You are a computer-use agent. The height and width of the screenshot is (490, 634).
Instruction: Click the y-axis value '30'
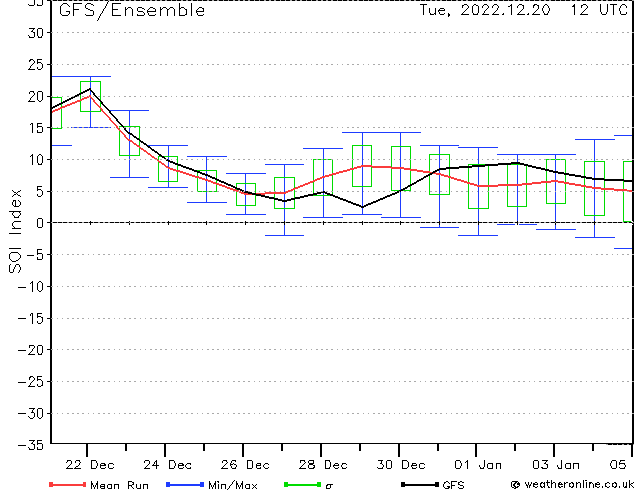tap(36, 33)
